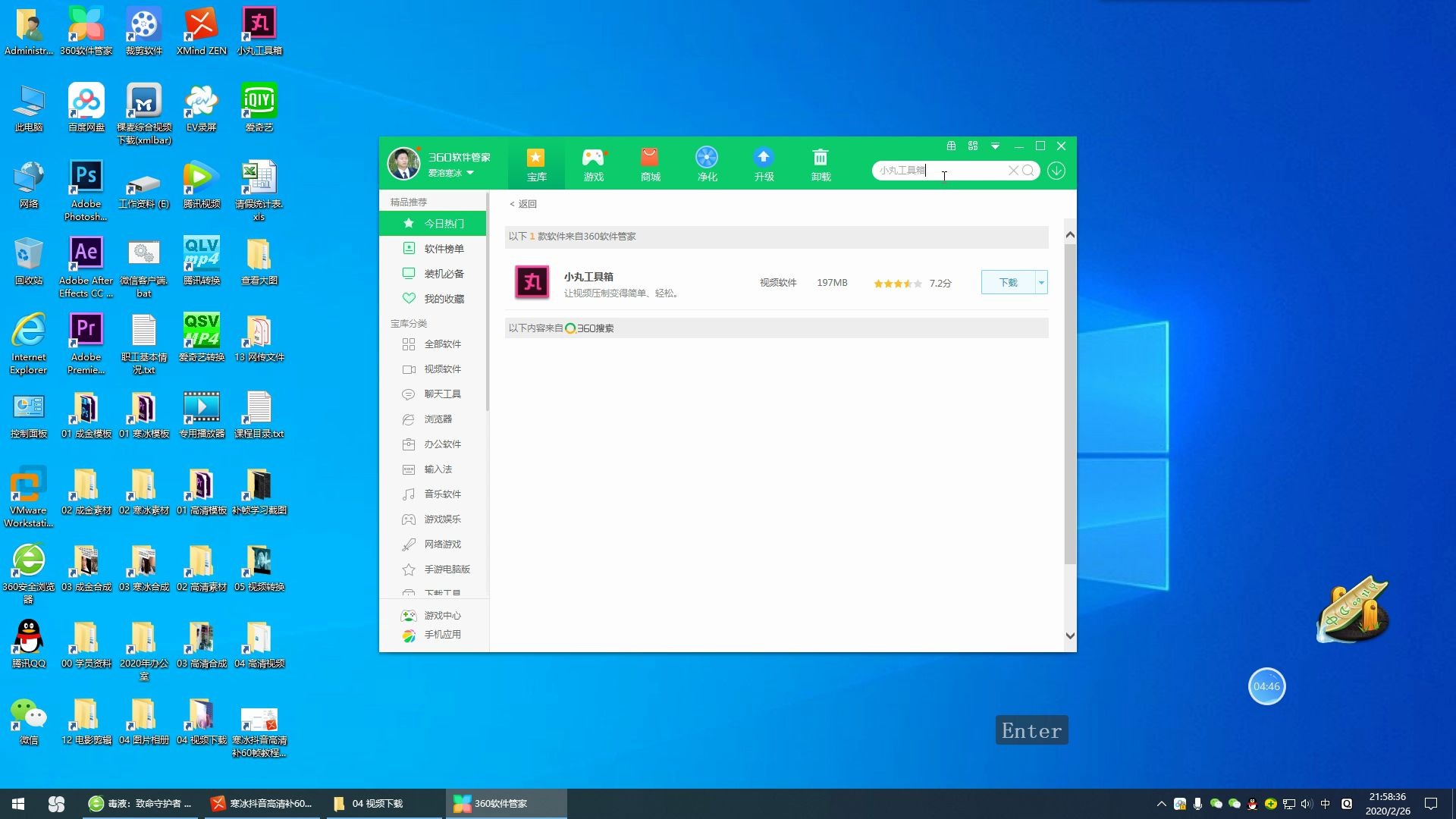The height and width of the screenshot is (819, 1456).
Task: Select 视频软件 category in sidebar
Action: 442,369
